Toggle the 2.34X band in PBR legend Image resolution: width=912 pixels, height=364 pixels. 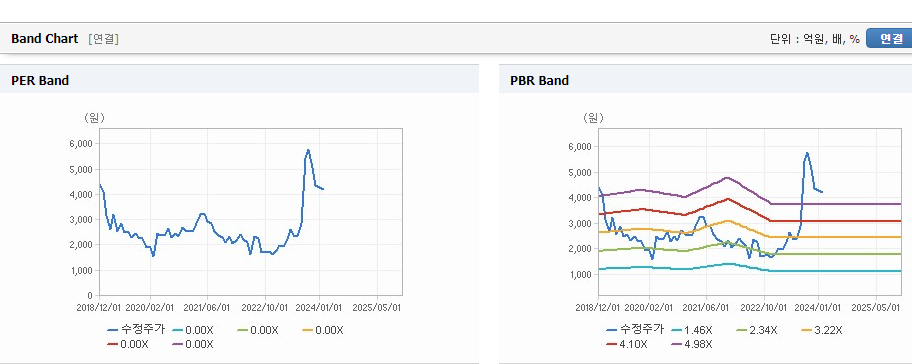(x=757, y=330)
